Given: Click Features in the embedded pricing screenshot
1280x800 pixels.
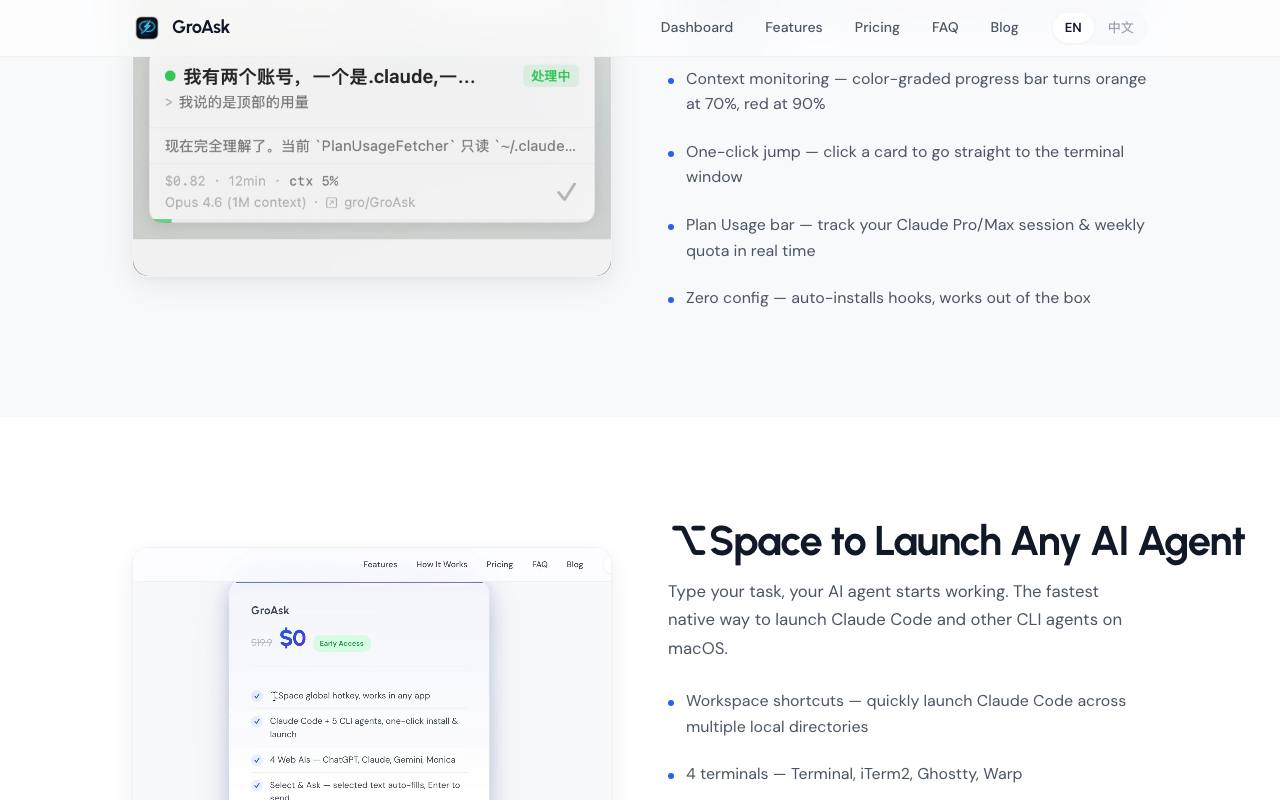Looking at the screenshot, I should (x=380, y=564).
